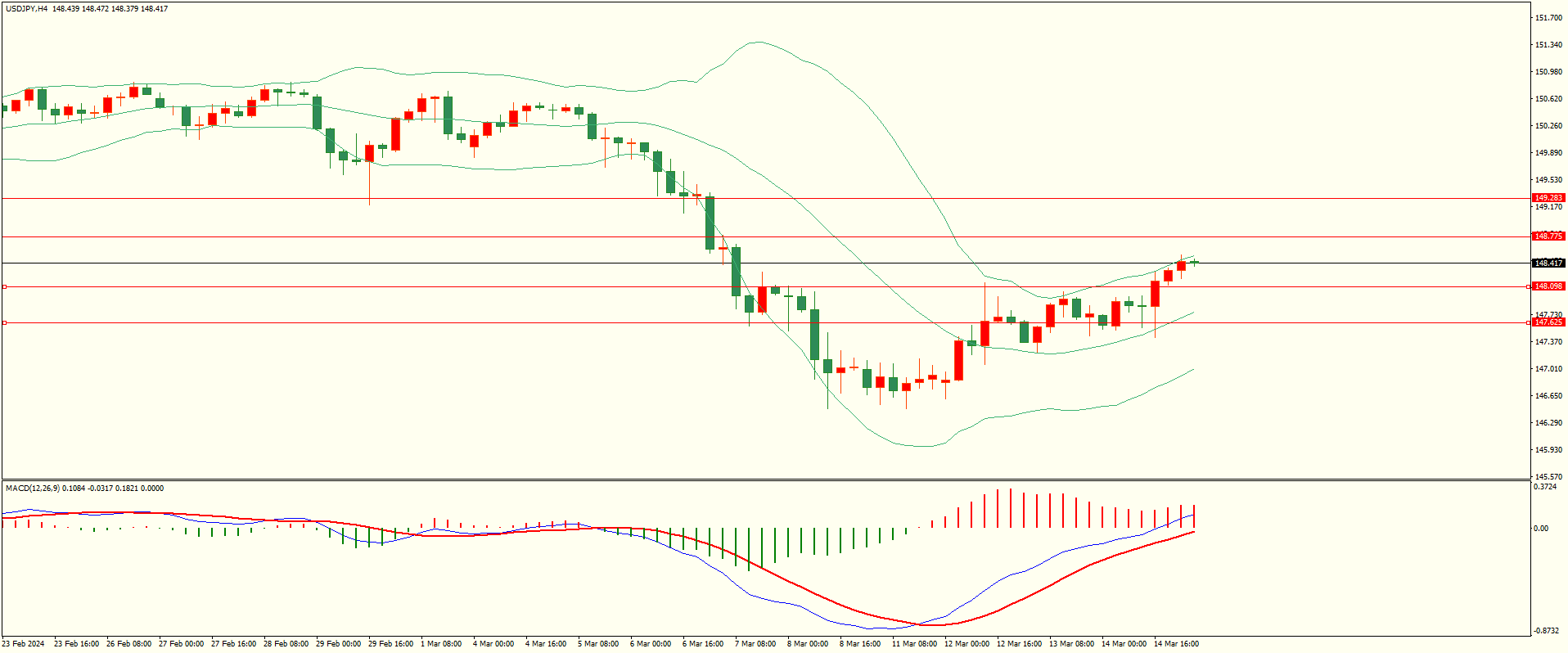Click the 11 Mar 08:00 time label

[x=914, y=644]
